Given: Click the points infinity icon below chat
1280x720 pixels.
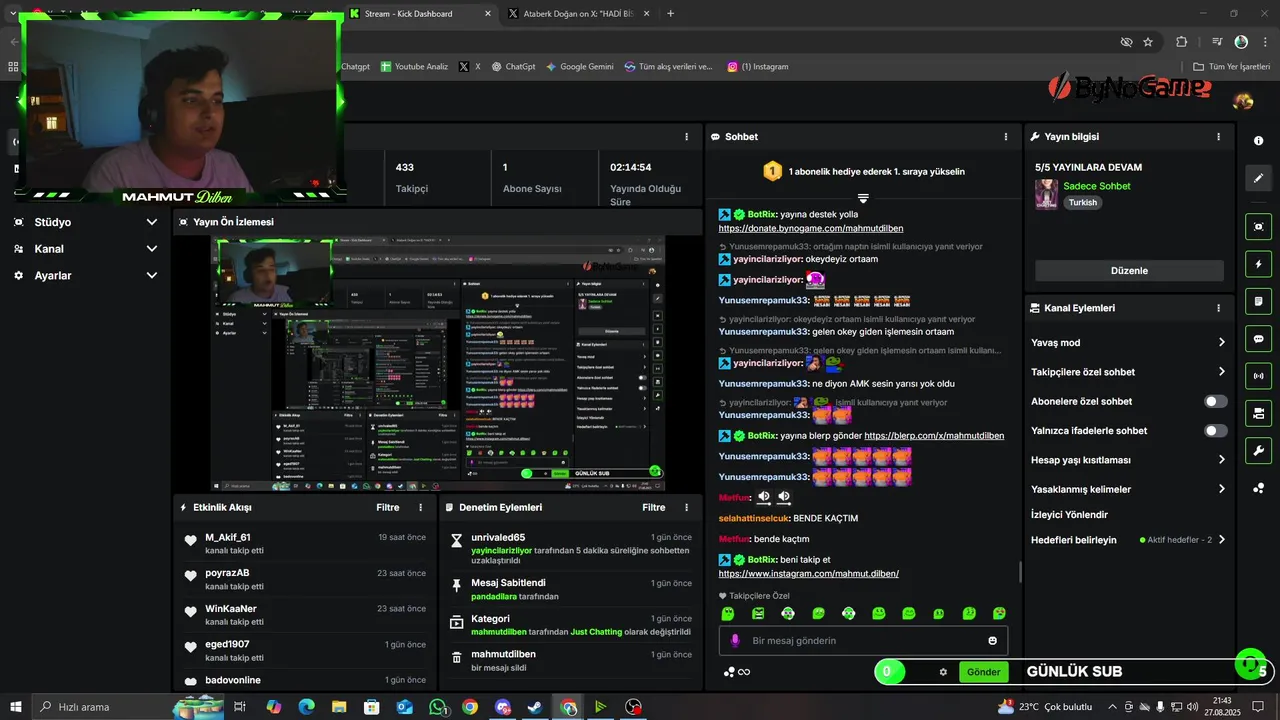Looking at the screenshot, I should pyautogui.click(x=737, y=672).
